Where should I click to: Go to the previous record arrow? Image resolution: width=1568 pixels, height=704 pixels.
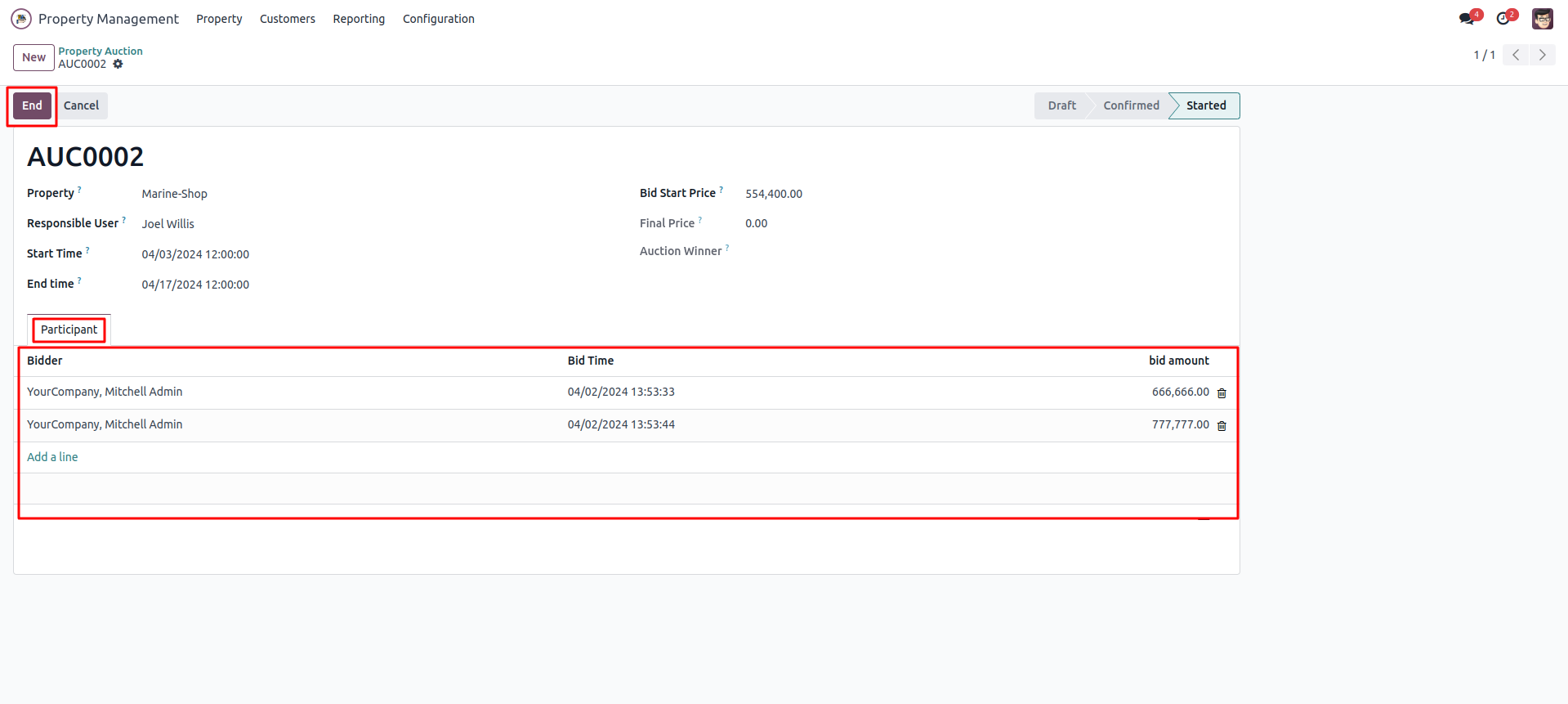(1516, 55)
